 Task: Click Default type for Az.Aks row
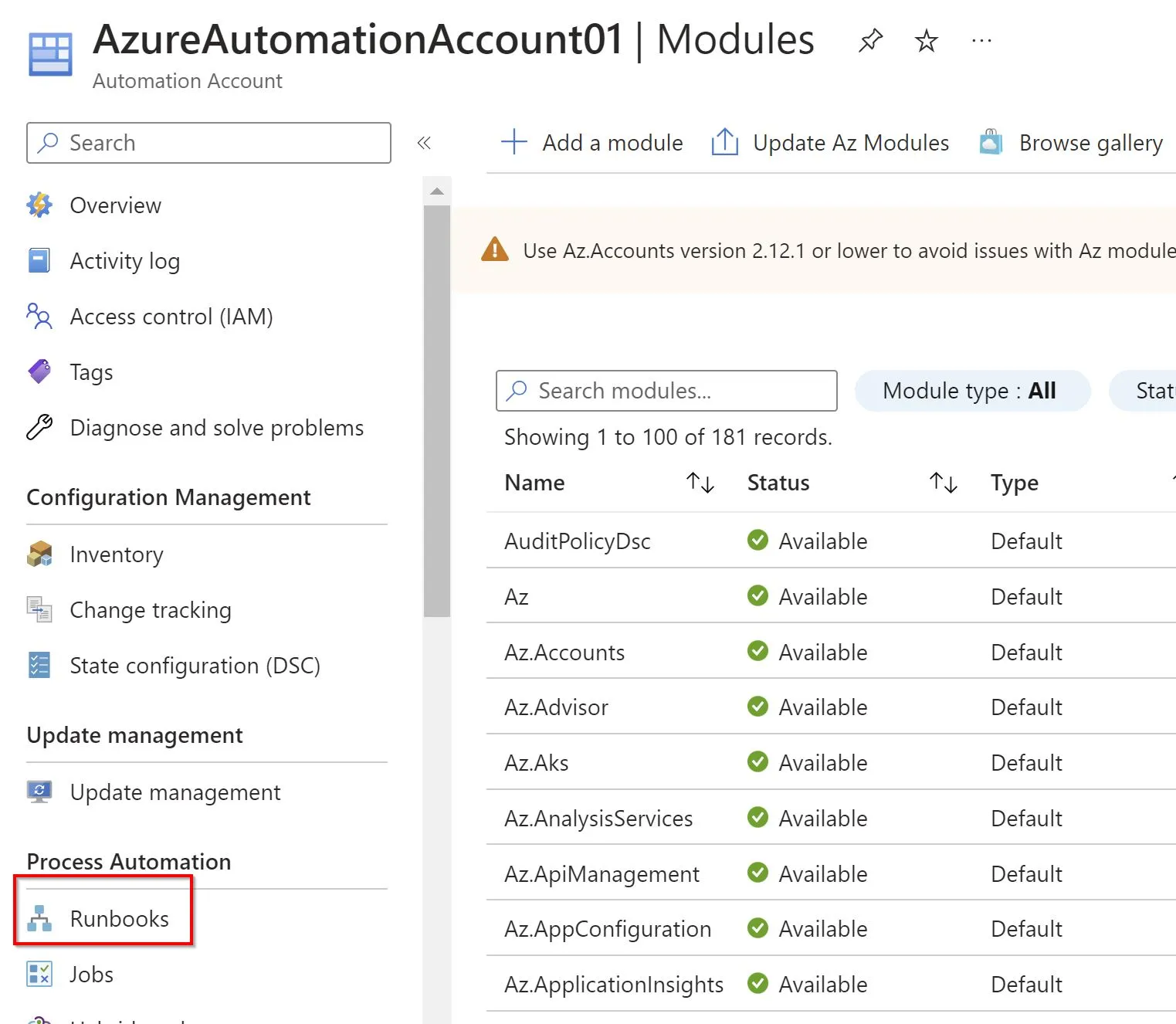pos(1026,763)
